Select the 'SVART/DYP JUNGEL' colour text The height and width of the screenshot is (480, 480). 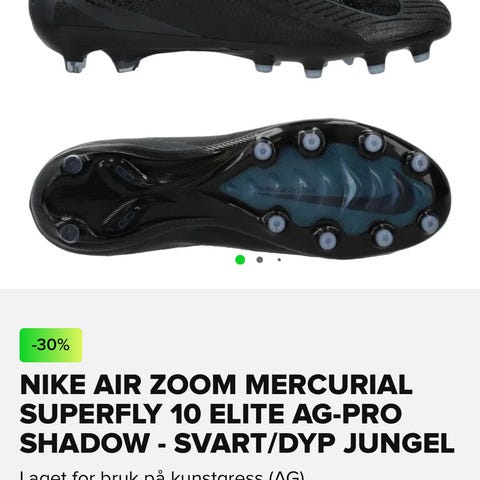(x=314, y=443)
